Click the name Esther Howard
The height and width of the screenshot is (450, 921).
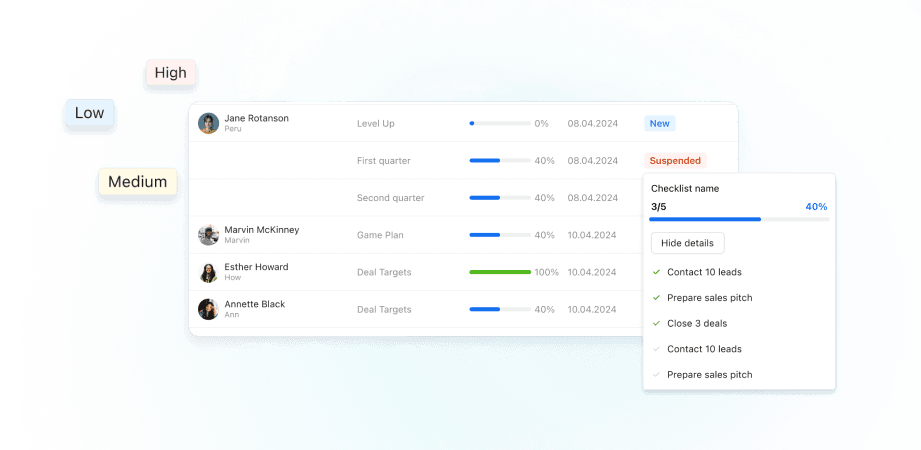click(x=256, y=267)
